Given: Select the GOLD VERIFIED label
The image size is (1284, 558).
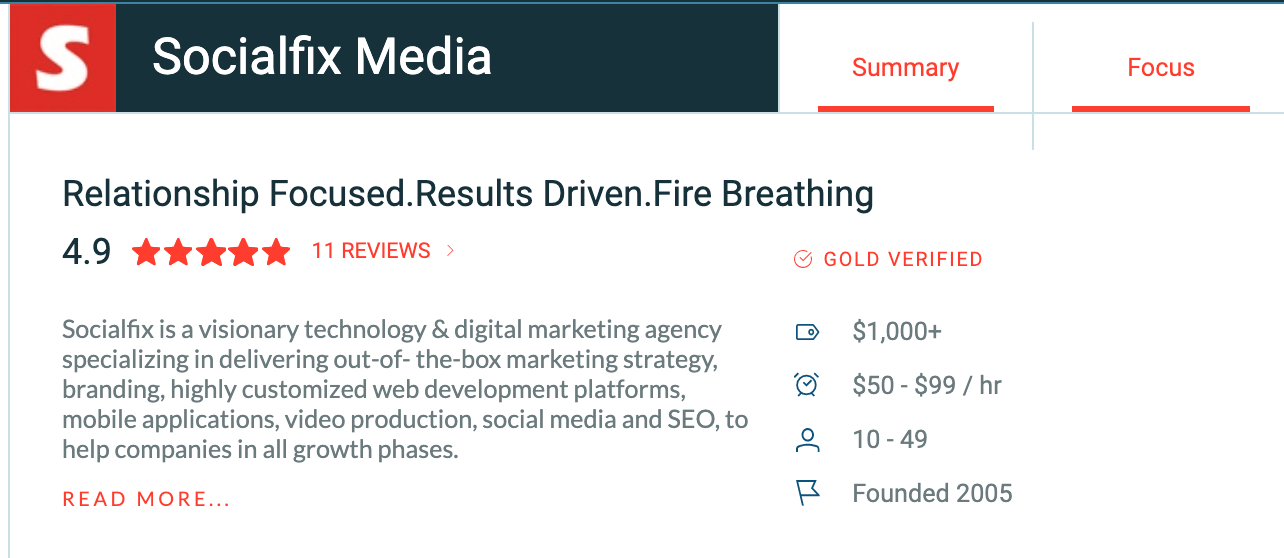Looking at the screenshot, I should pyautogui.click(x=903, y=260).
